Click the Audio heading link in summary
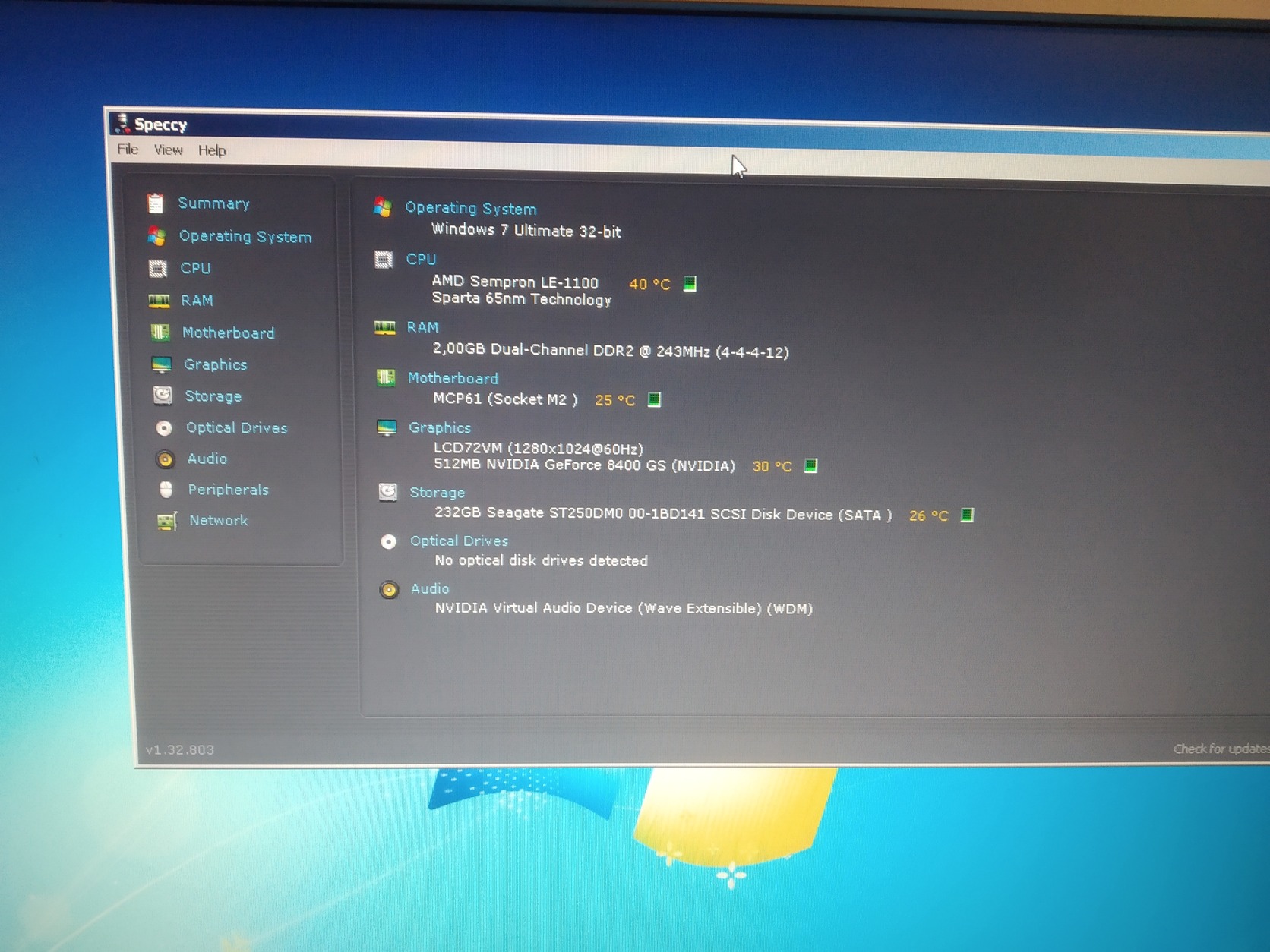This screenshot has height=952, width=1270. click(430, 588)
